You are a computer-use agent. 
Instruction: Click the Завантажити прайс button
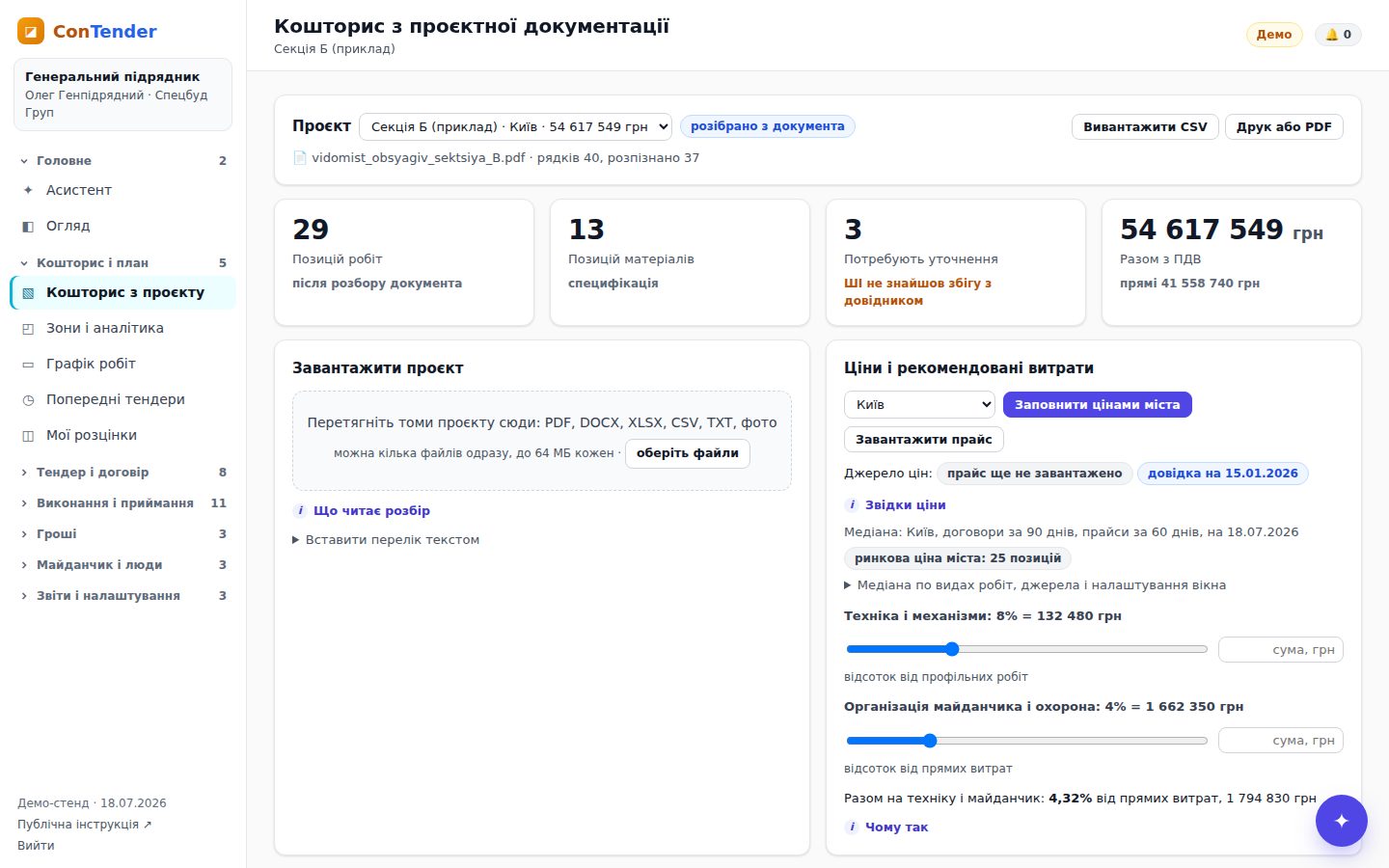pos(924,439)
